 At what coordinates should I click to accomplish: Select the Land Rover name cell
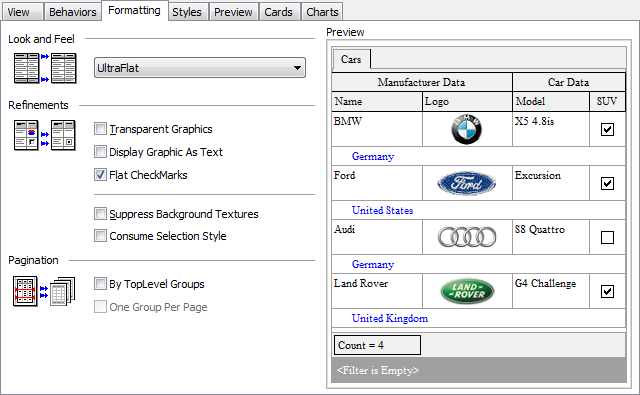(377, 291)
